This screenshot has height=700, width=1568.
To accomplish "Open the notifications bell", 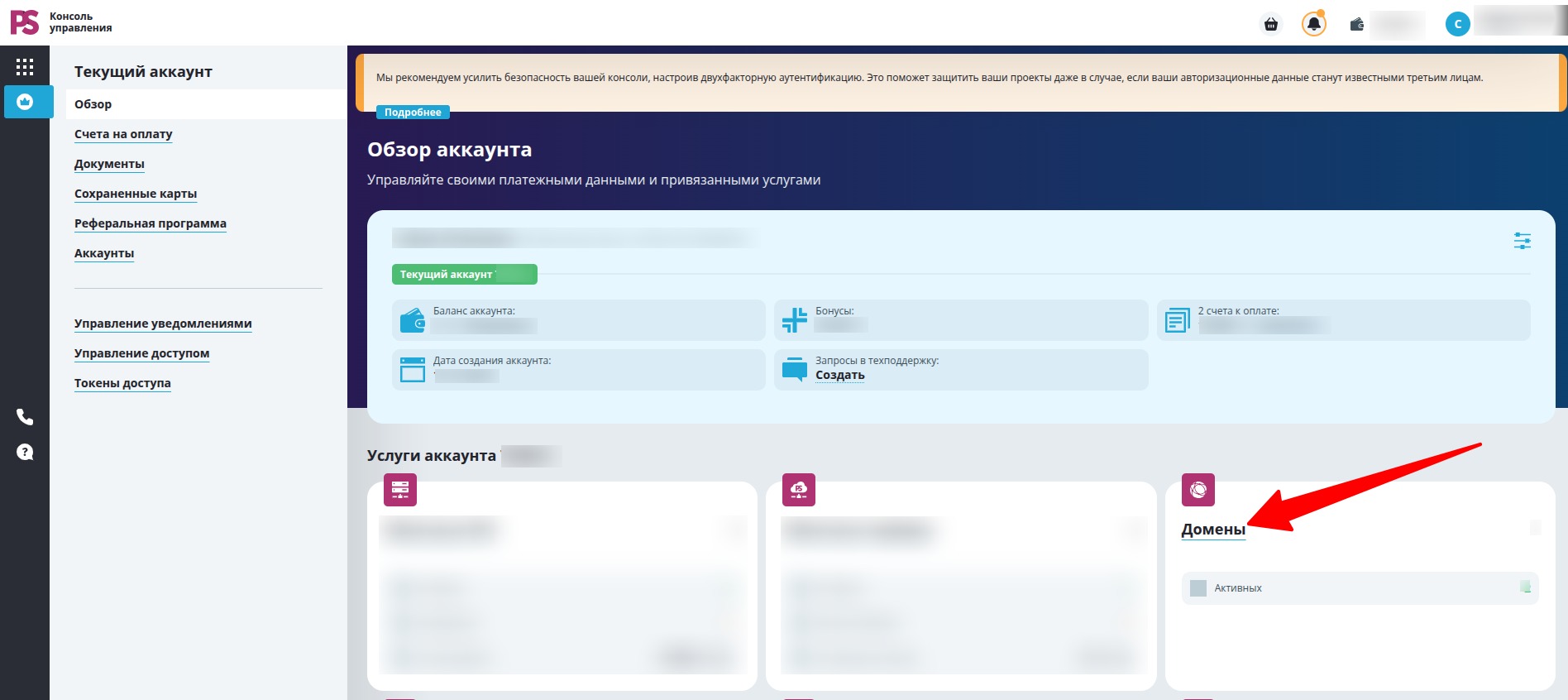I will click(1313, 24).
